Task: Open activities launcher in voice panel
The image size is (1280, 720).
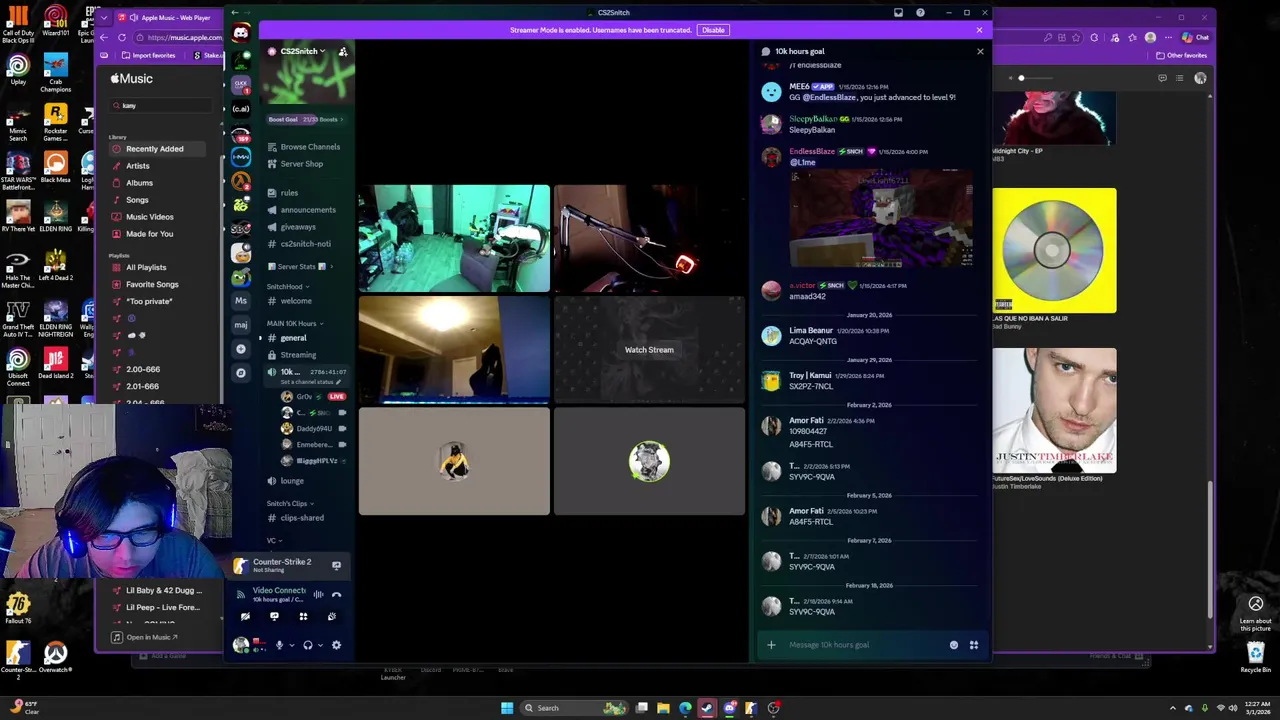Action: tap(303, 616)
